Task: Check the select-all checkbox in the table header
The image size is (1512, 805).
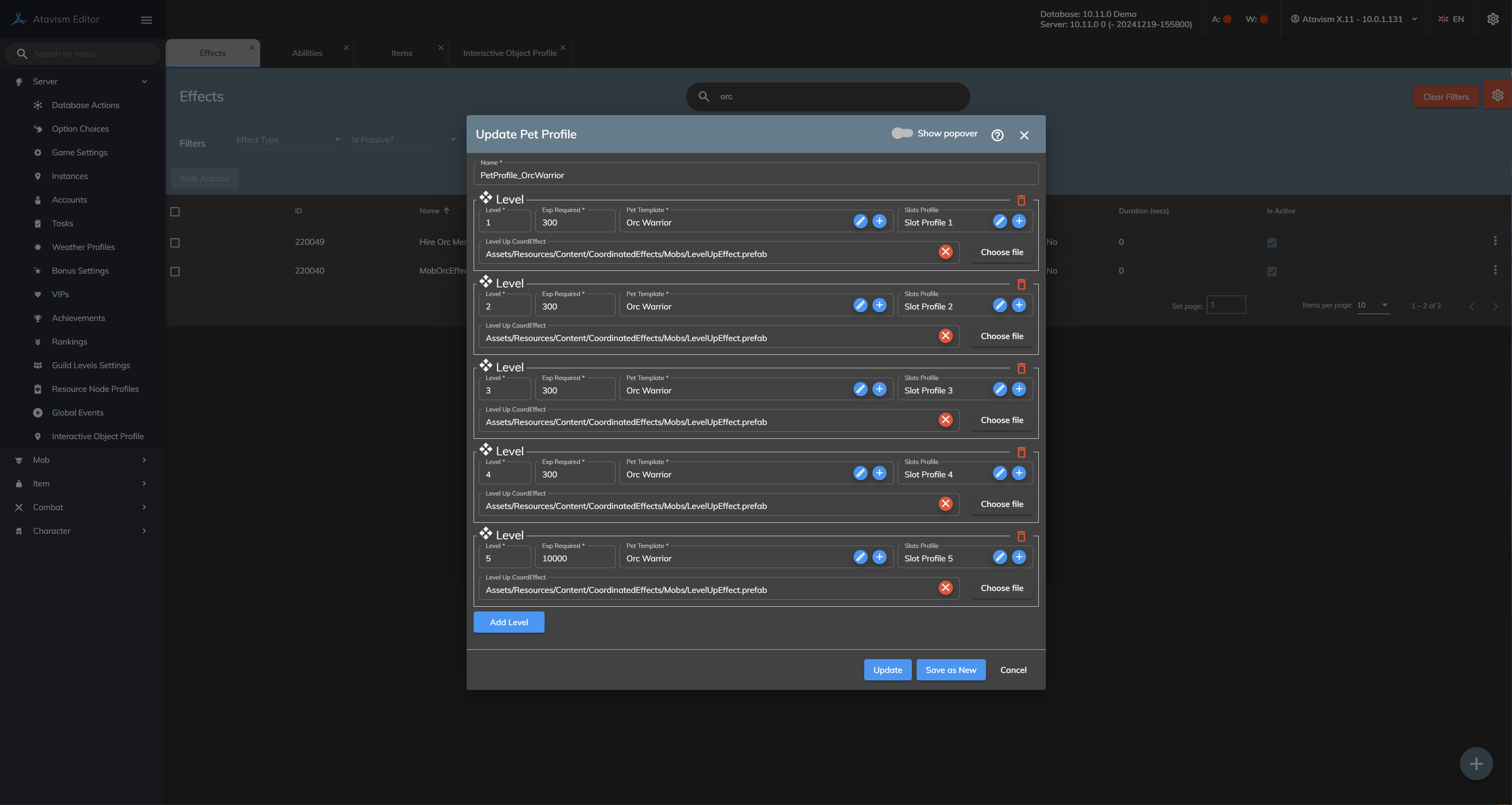Action: tap(175, 211)
